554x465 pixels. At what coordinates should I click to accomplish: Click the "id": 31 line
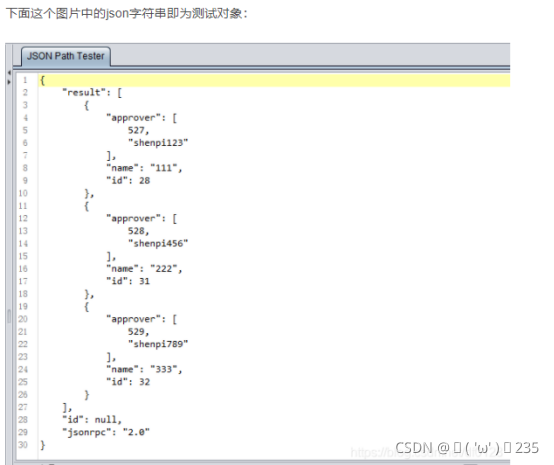pyautogui.click(x=128, y=281)
